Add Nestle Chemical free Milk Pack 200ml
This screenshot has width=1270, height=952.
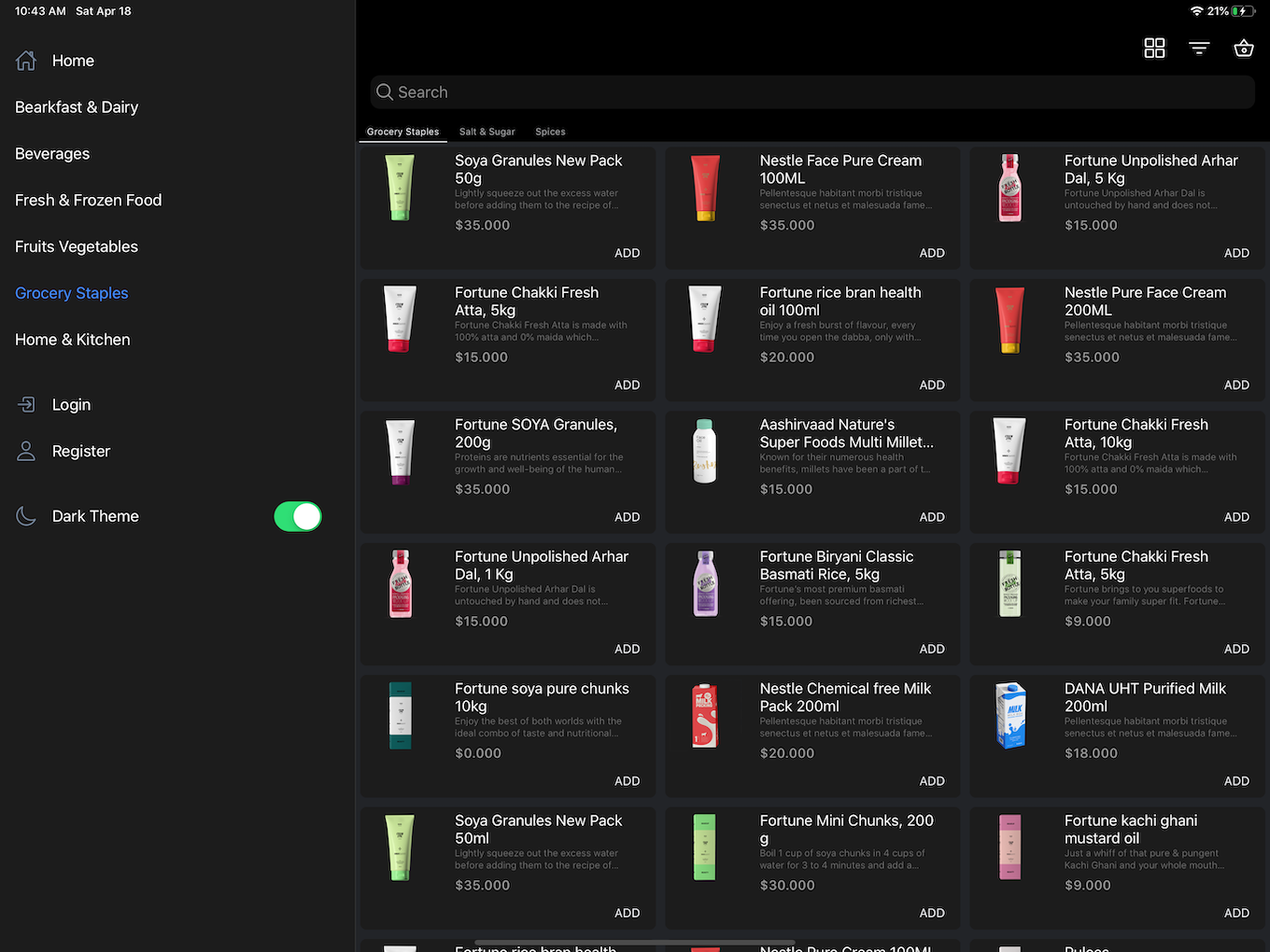932,781
